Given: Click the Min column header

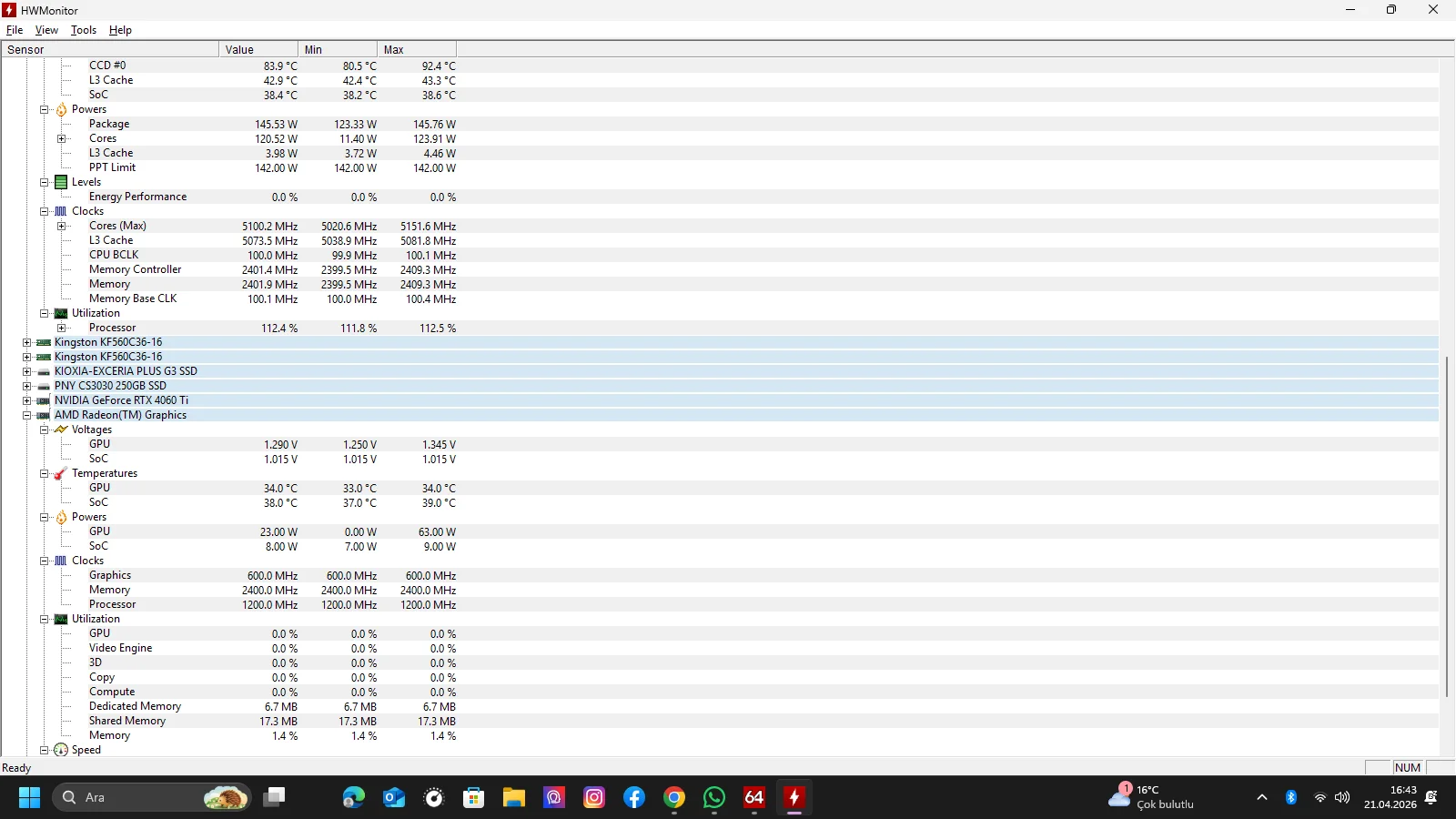Looking at the screenshot, I should tap(338, 50).
